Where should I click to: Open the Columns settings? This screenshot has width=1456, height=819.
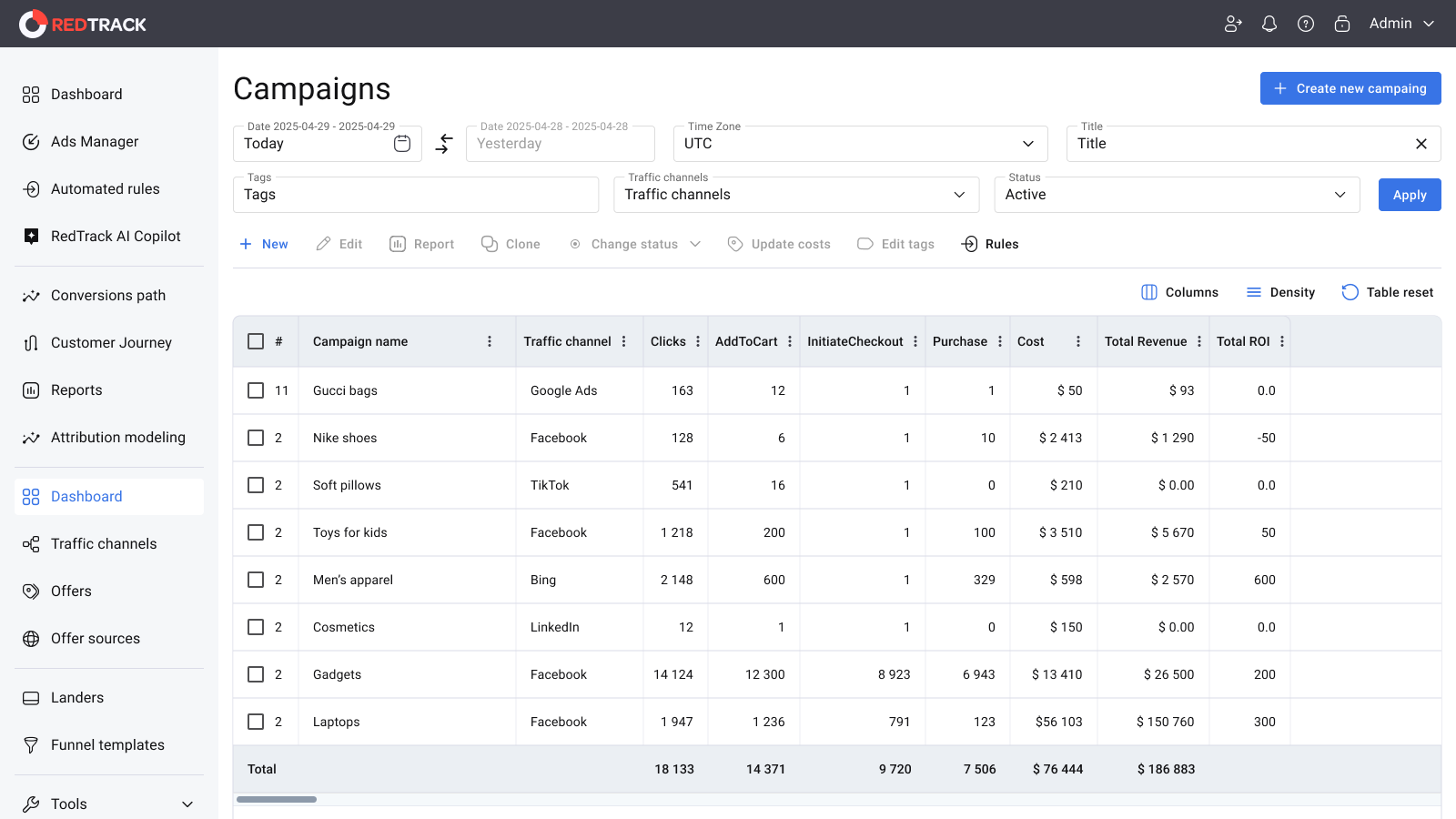[1179, 292]
